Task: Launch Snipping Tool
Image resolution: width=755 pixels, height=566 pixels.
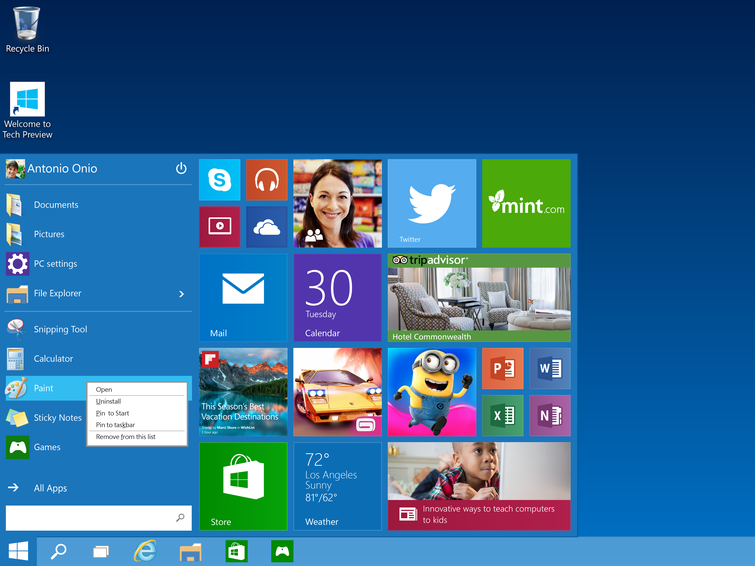Action: click(x=98, y=329)
